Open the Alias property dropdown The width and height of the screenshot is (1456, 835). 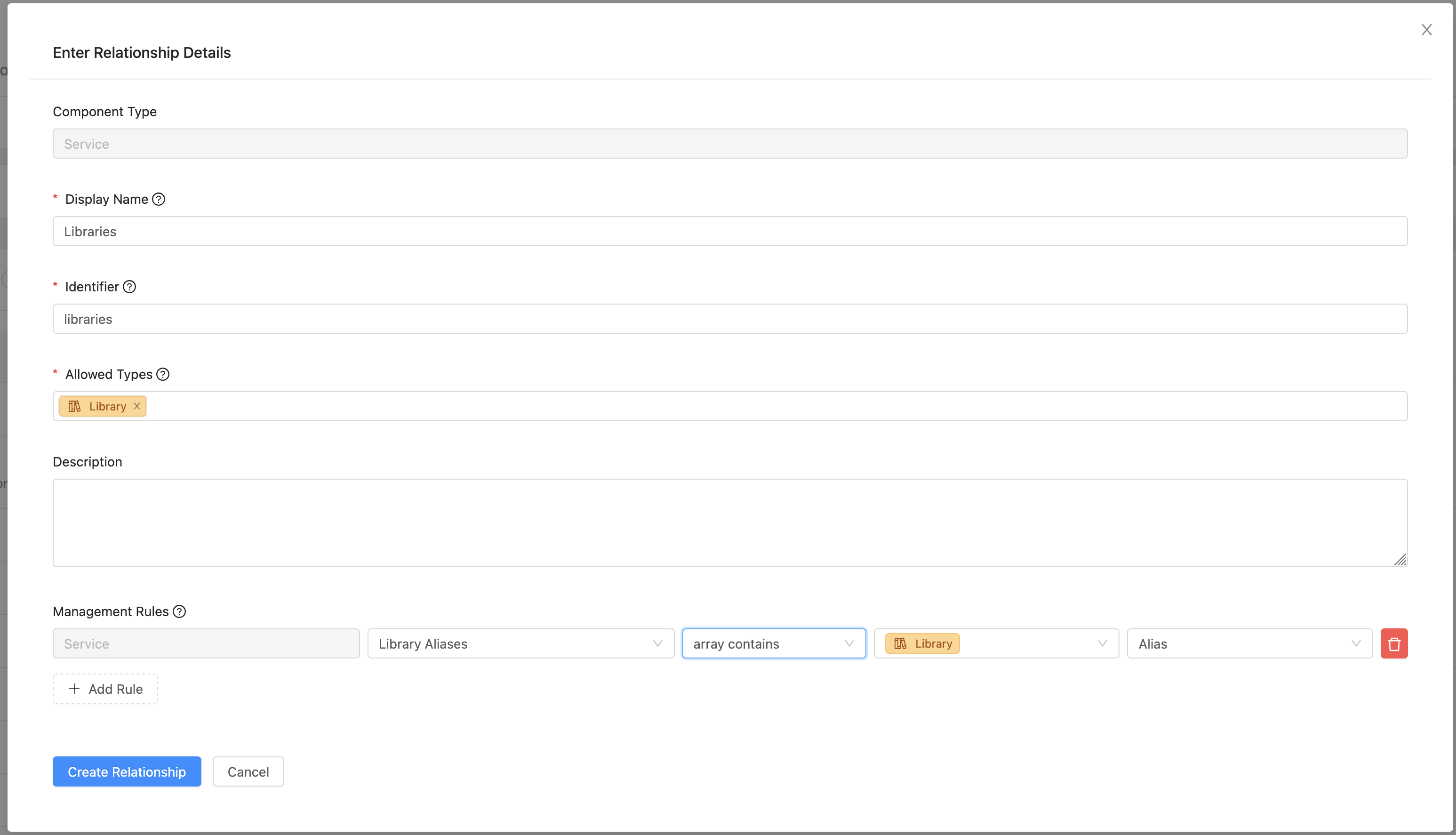[1249, 643]
